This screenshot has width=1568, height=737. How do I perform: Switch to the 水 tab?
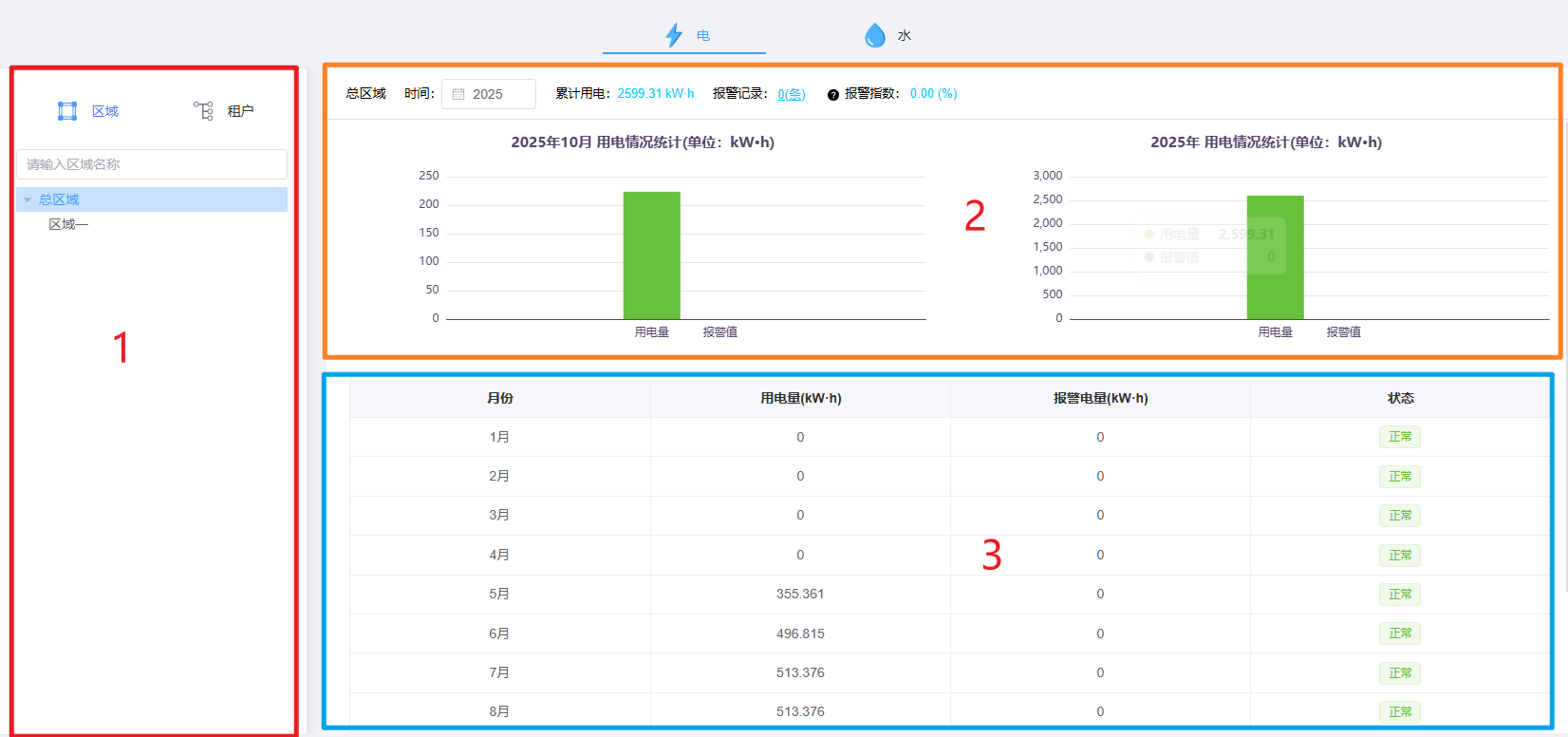888,35
